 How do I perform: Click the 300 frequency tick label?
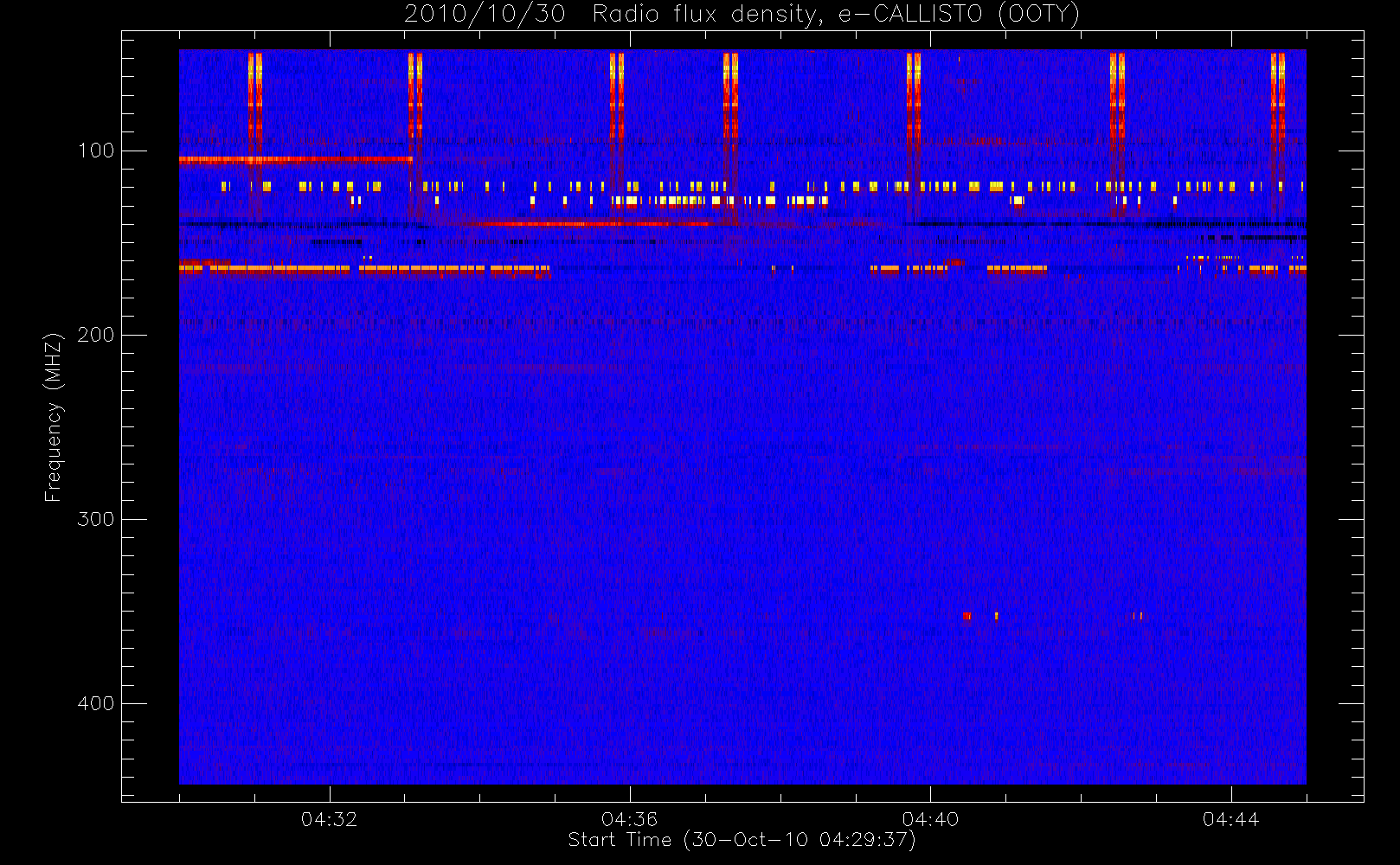click(95, 519)
